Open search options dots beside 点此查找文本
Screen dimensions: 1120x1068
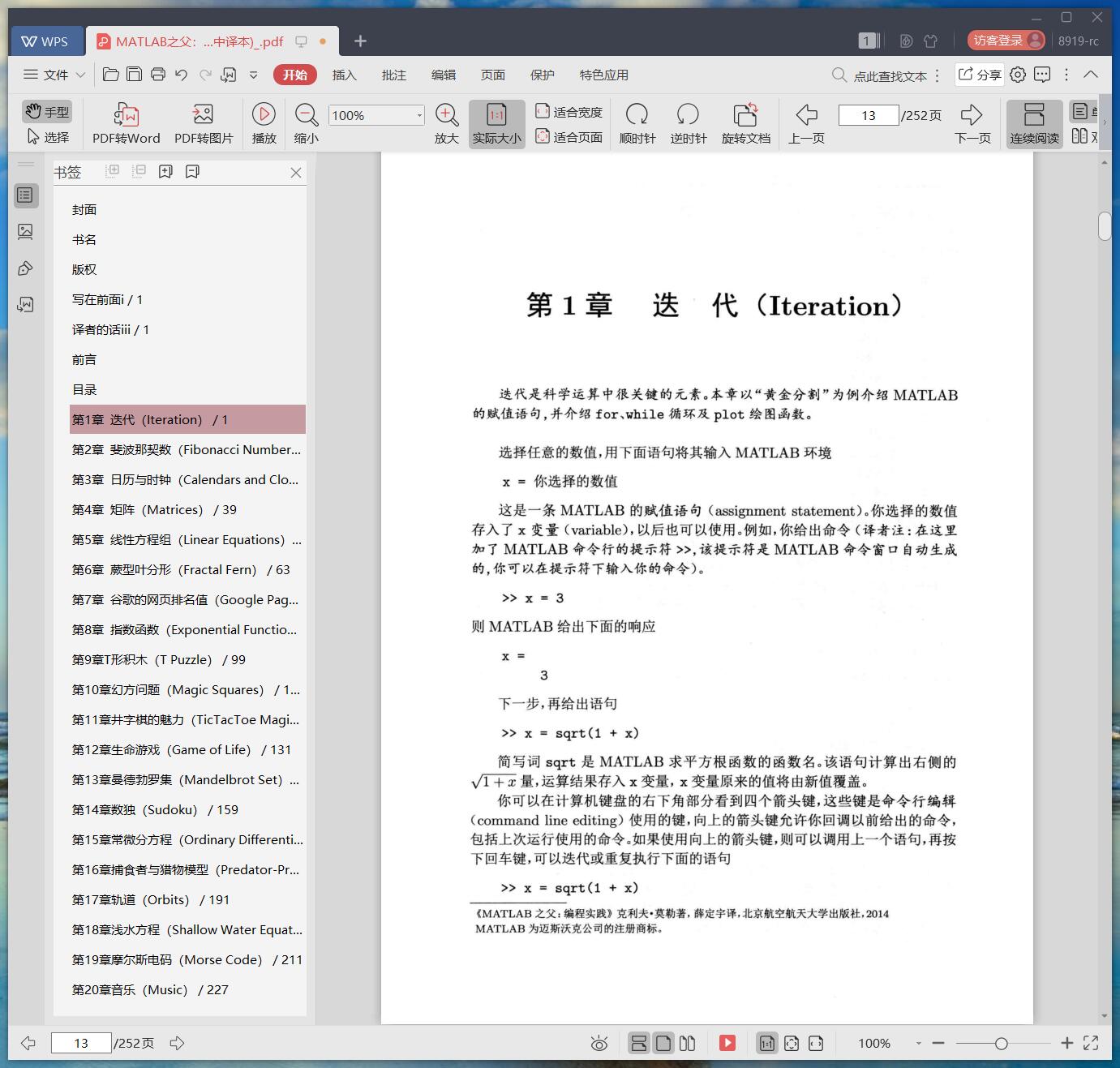pos(938,75)
